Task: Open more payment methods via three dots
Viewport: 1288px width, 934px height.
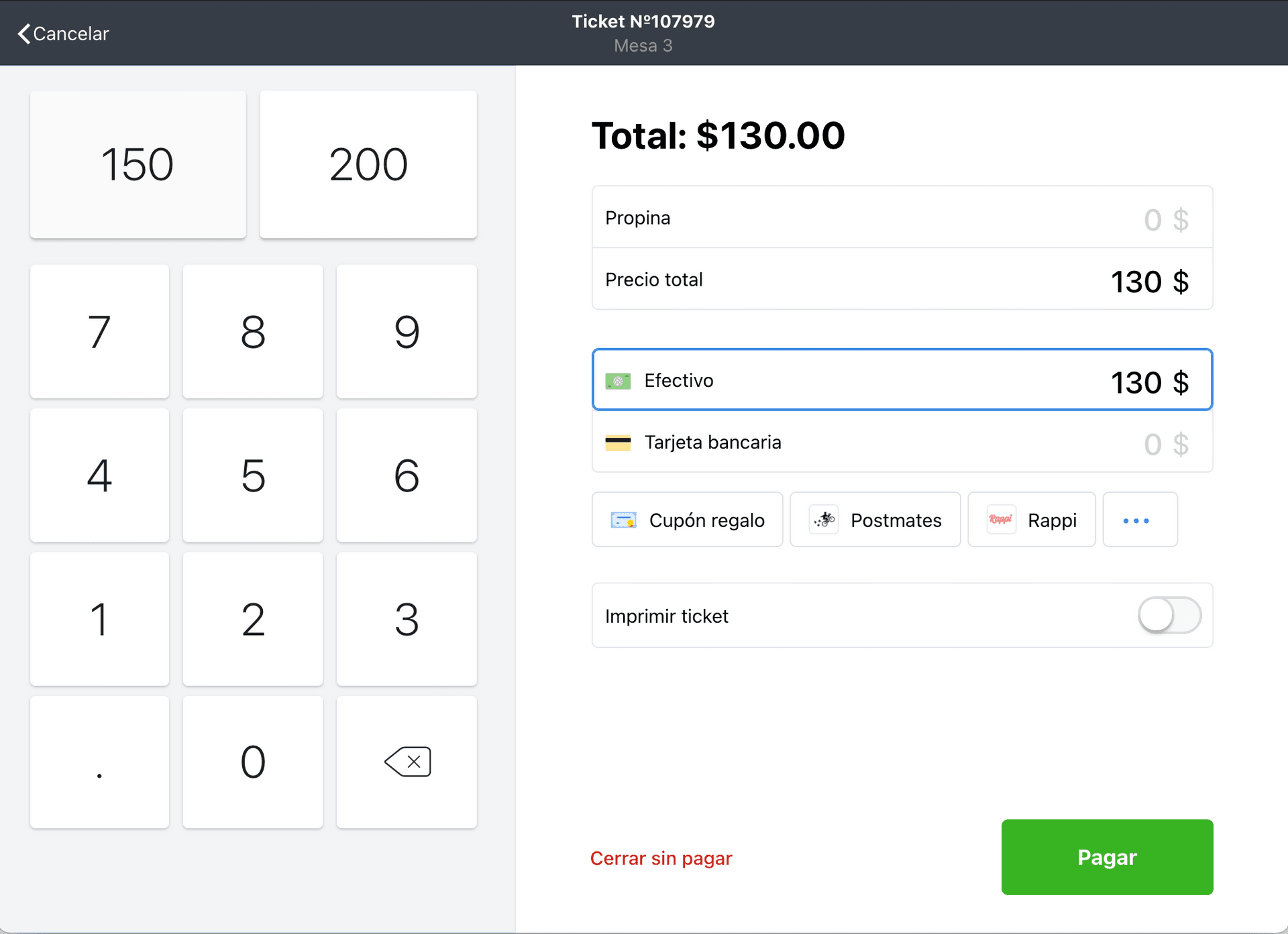Action: coord(1140,520)
